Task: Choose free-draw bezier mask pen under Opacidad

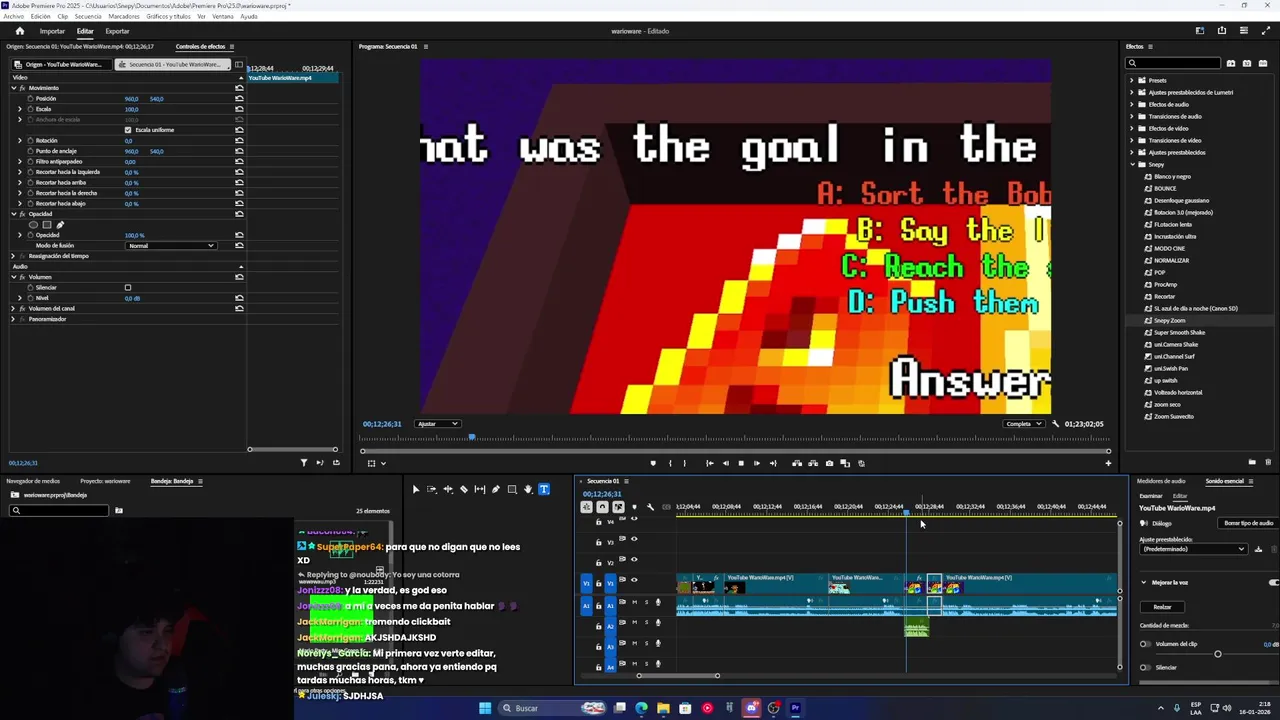Action: [x=60, y=224]
